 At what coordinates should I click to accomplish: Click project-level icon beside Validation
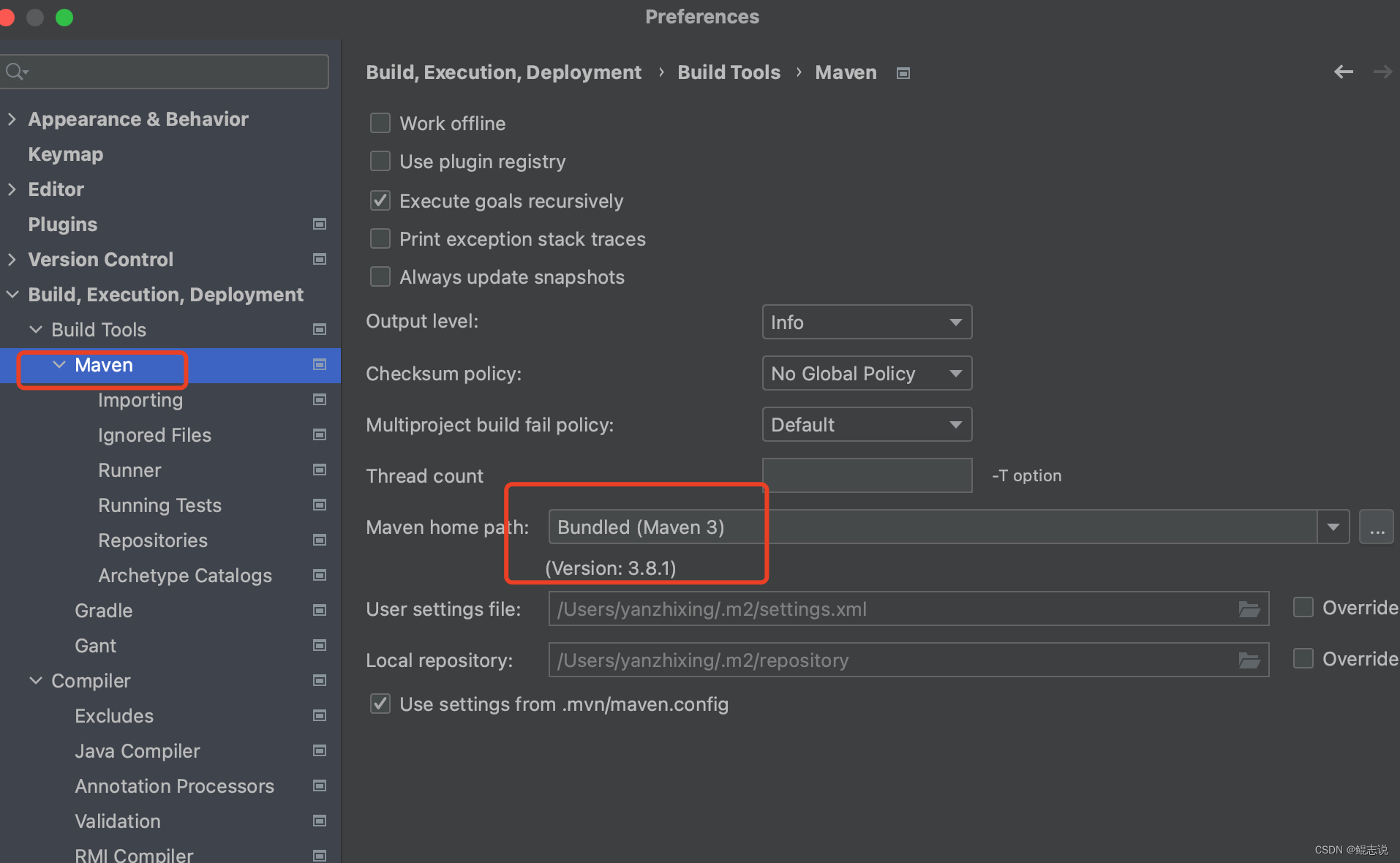[x=320, y=821]
